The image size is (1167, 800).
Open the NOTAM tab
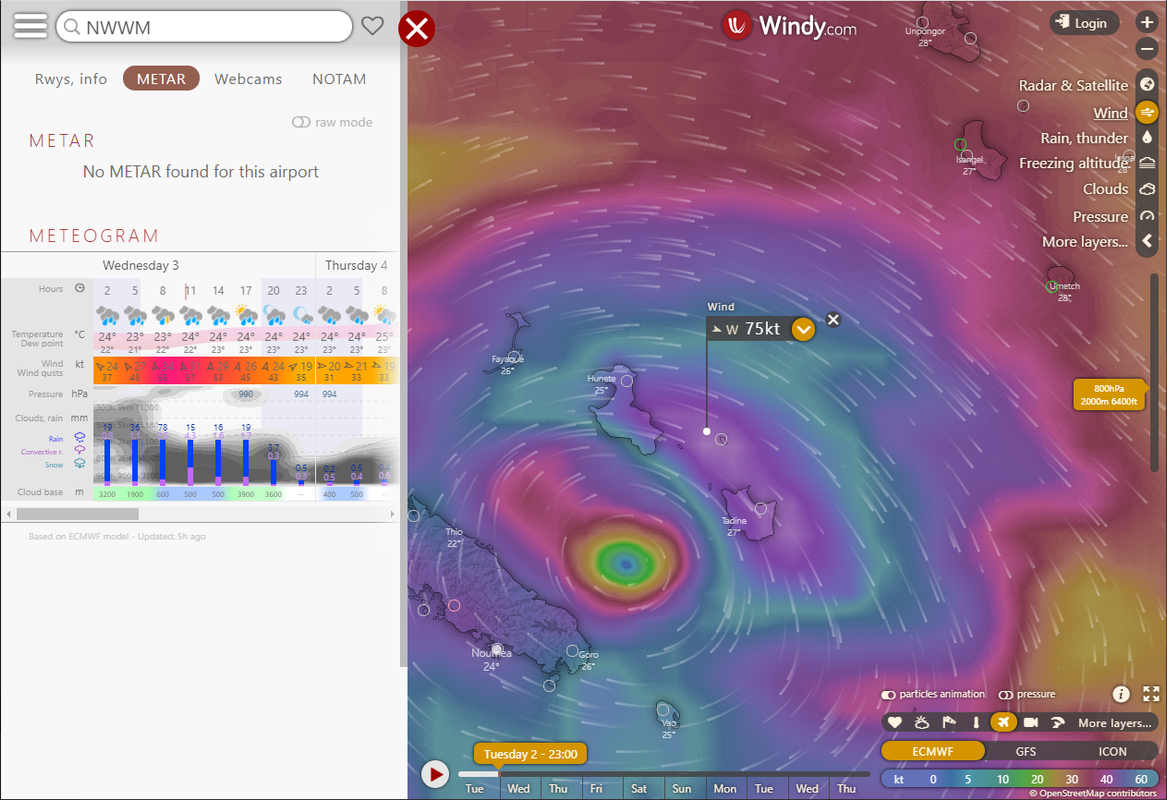[339, 79]
